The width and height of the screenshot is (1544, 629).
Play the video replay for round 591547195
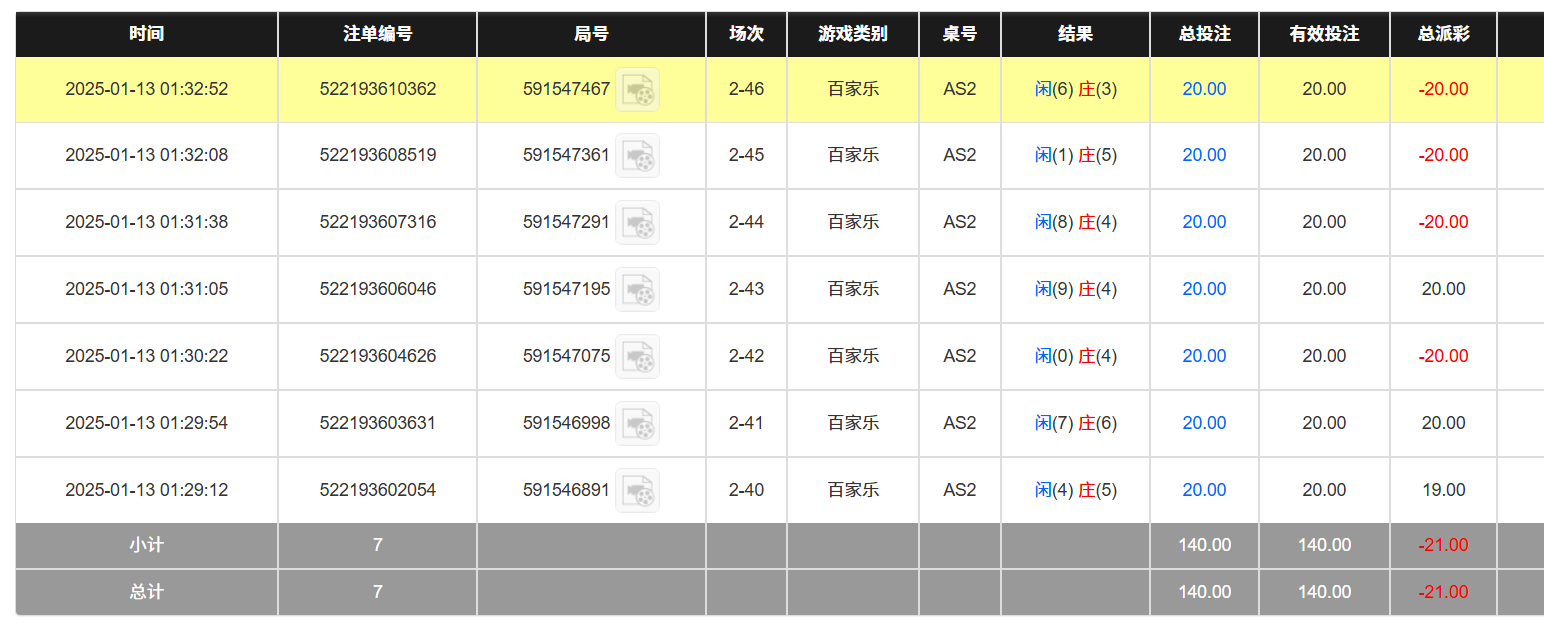(637, 290)
